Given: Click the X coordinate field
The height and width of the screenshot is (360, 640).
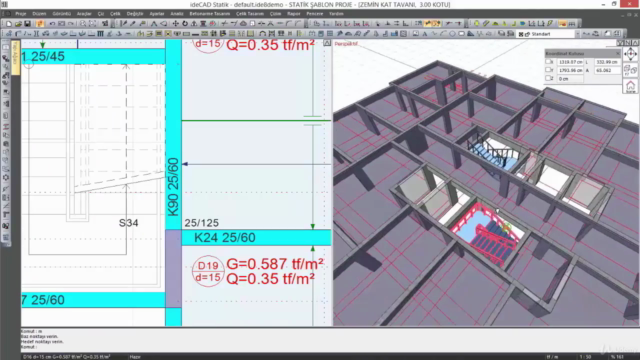Looking at the screenshot, I should pyautogui.click(x=570, y=62).
